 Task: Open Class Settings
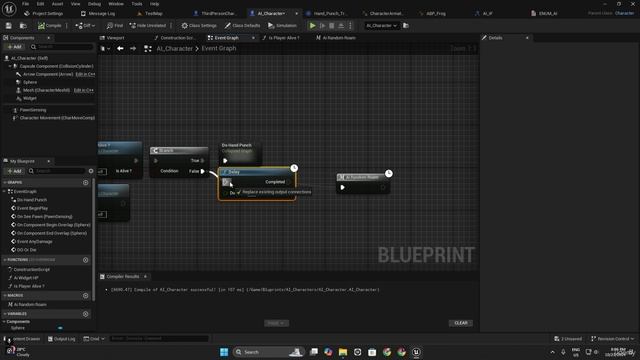[199, 26]
